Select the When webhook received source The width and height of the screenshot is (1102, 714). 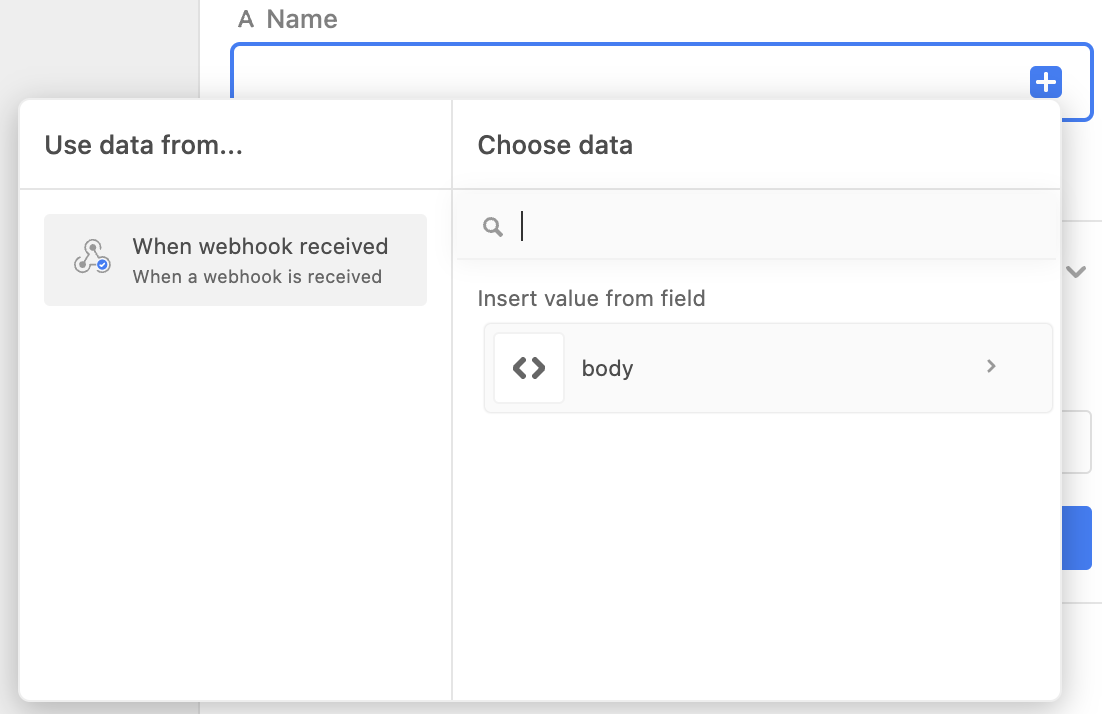[x=235, y=260]
